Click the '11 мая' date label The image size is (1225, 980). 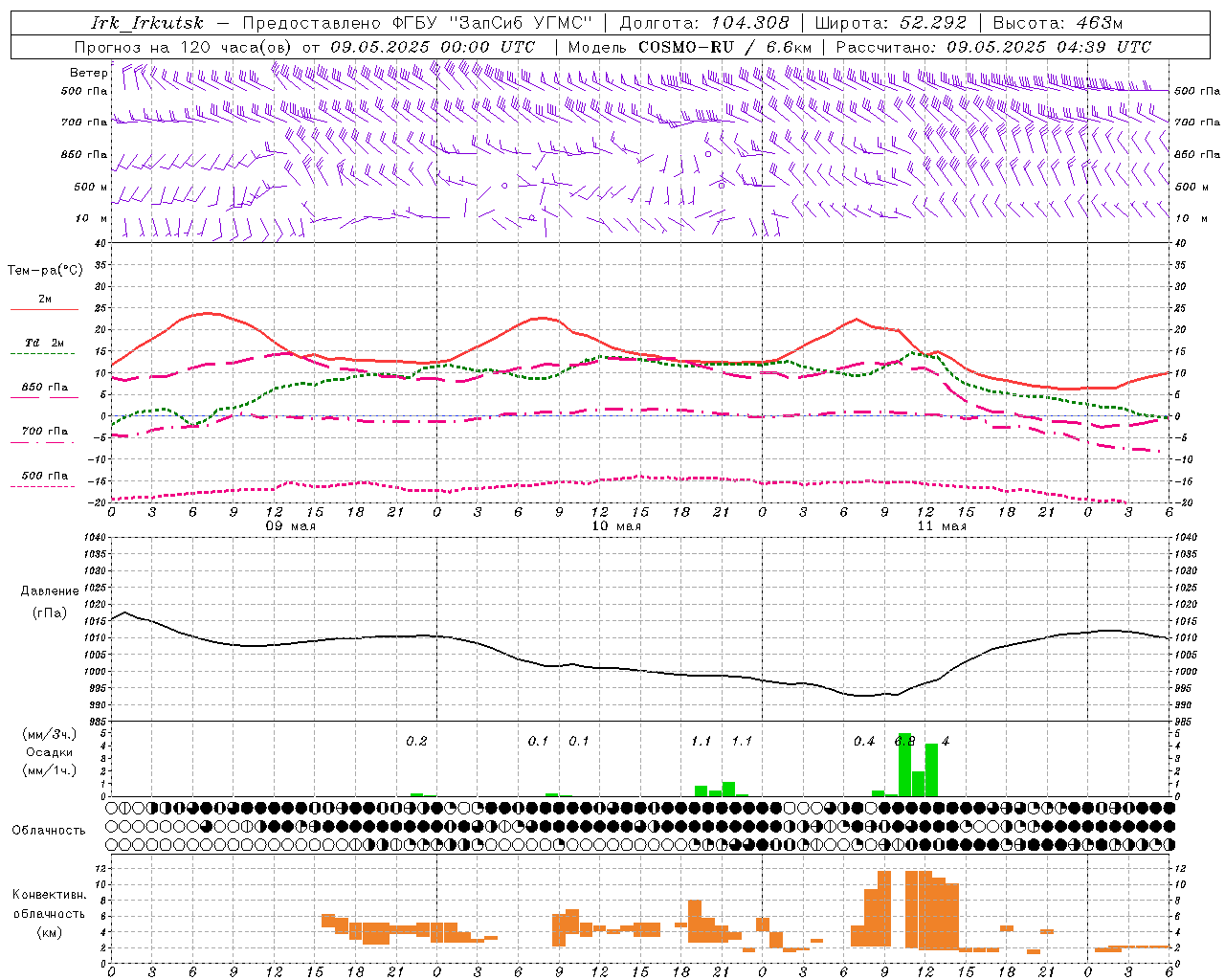942,526
